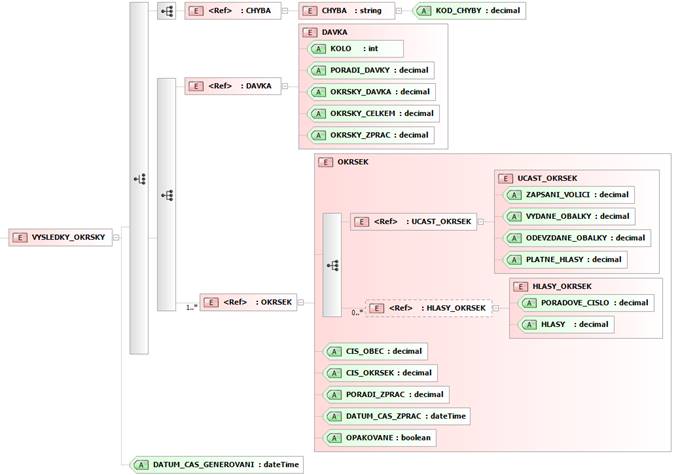The height and width of the screenshot is (475, 680).
Task: Click the A icon beside KOD_CHYBY attribute
Action: coord(425,11)
